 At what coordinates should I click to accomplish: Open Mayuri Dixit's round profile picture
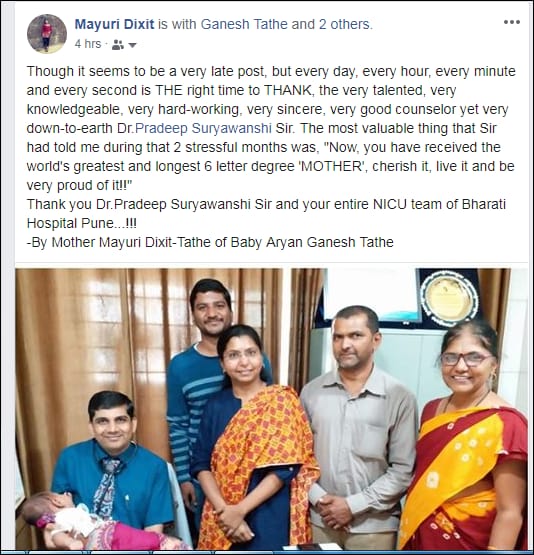[46, 34]
